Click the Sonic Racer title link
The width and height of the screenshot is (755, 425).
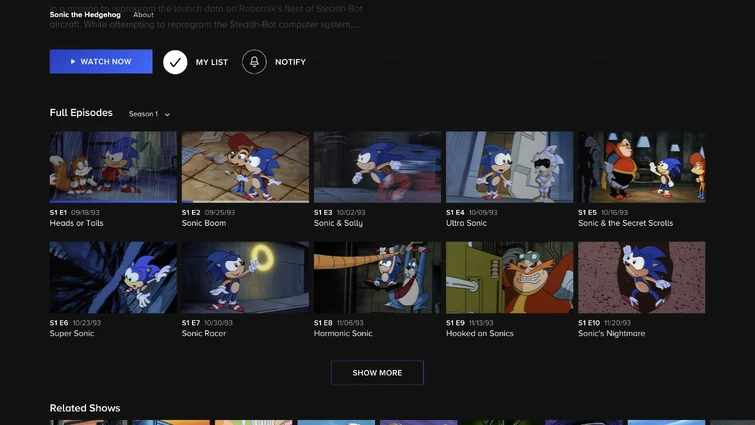[x=204, y=334]
